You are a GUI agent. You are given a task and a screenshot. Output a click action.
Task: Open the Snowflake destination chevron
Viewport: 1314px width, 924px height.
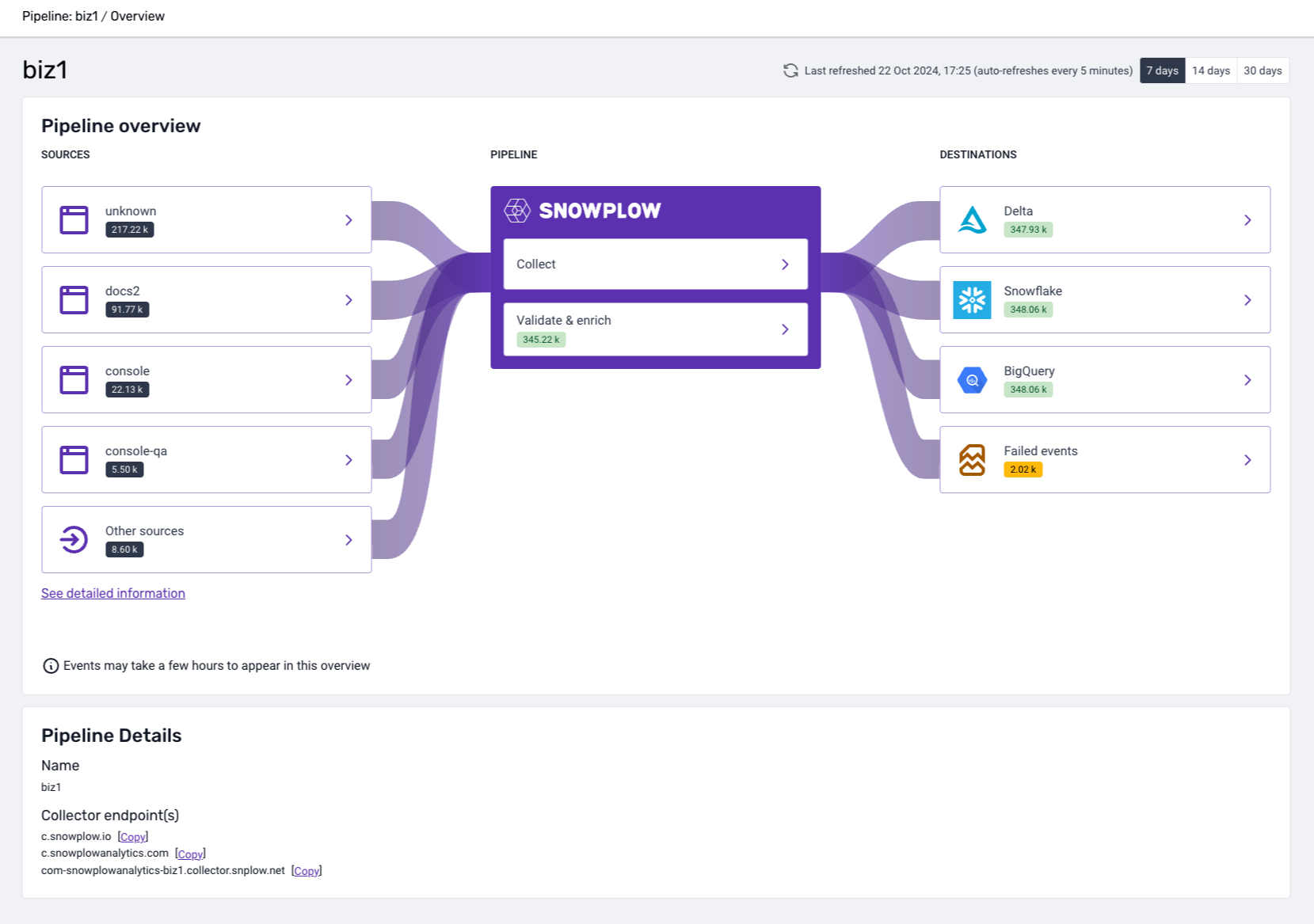tap(1247, 300)
